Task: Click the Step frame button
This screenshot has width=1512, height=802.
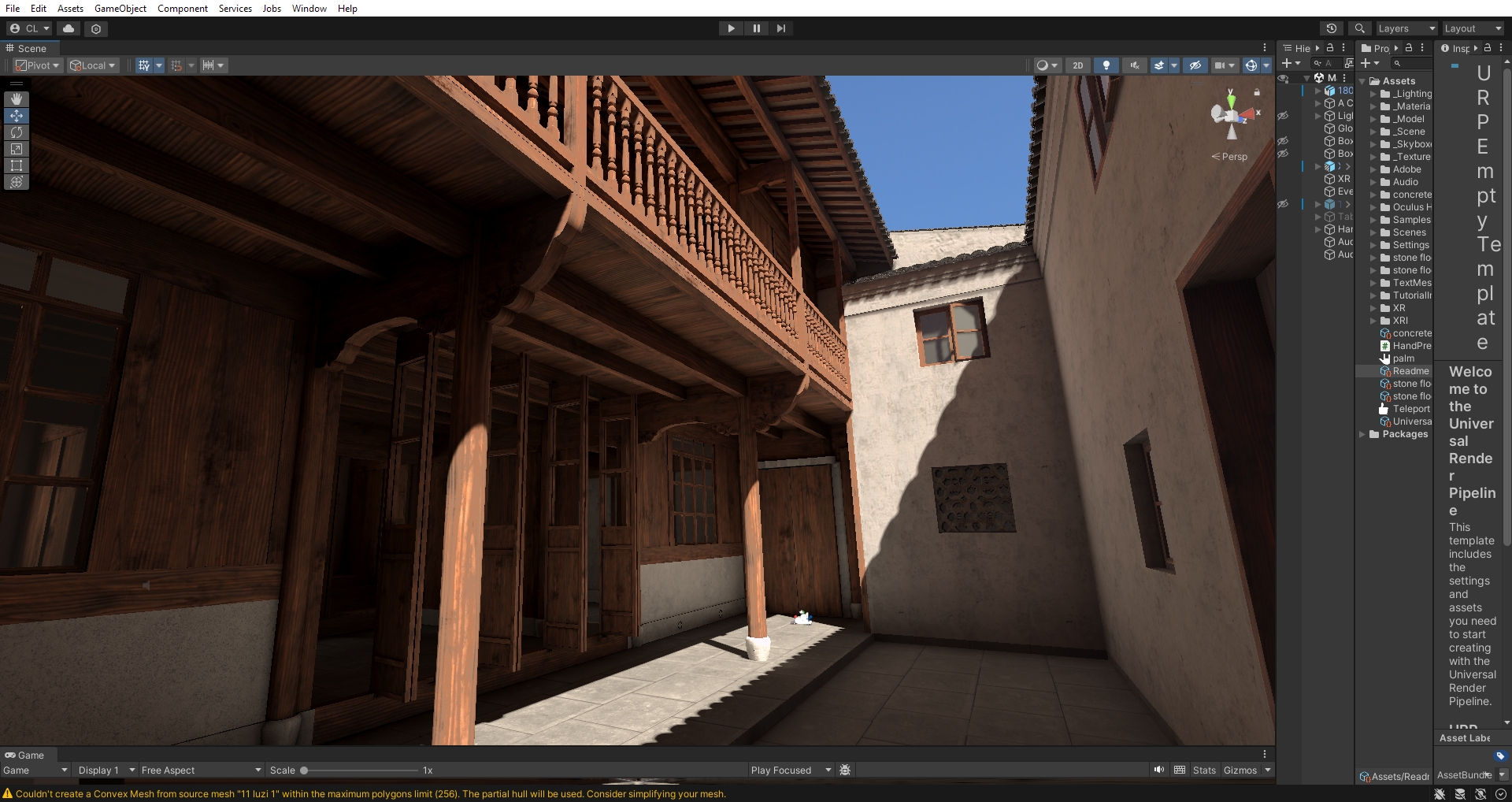Action: (780, 28)
